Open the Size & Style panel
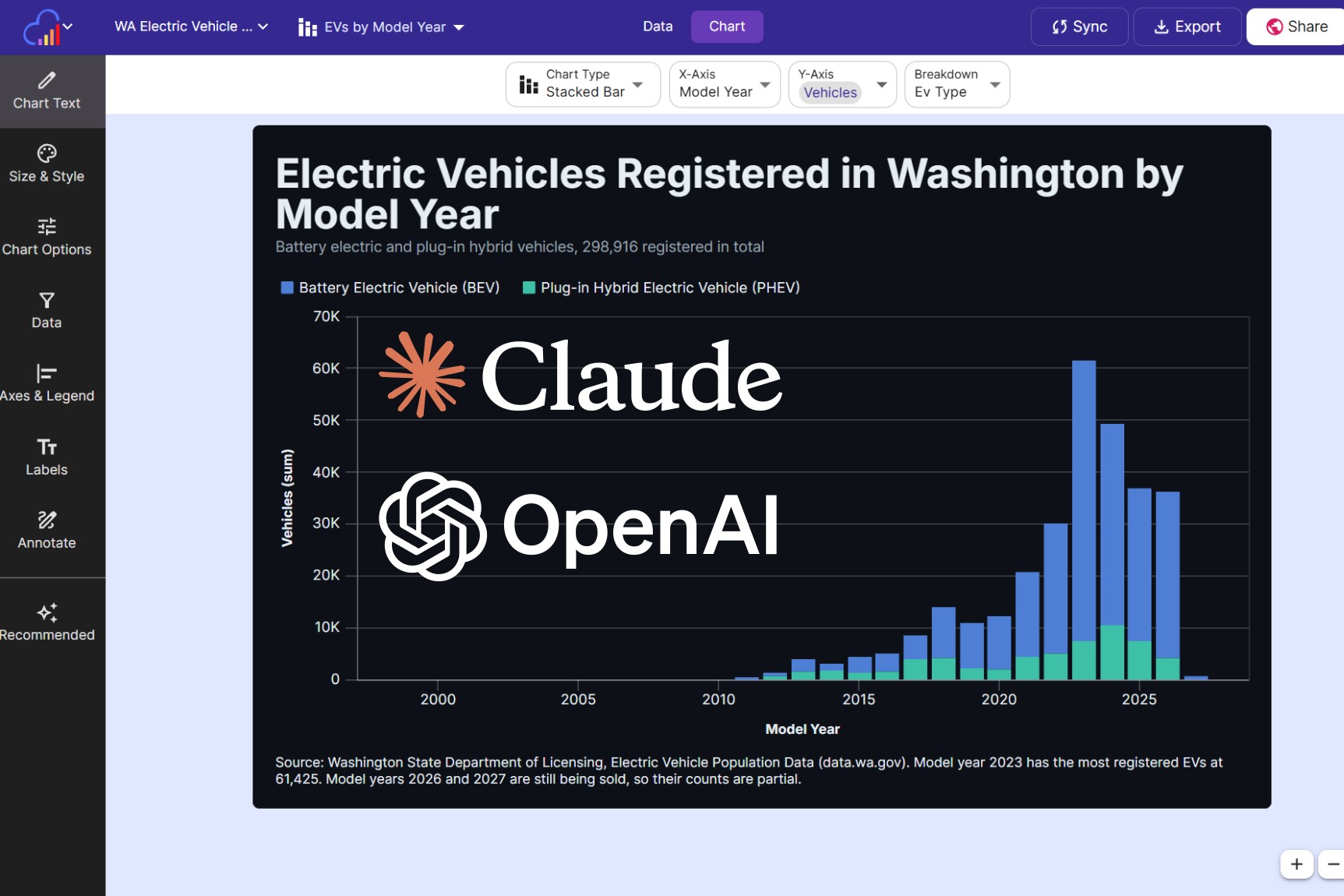This screenshot has height=896, width=1344. coord(47,164)
